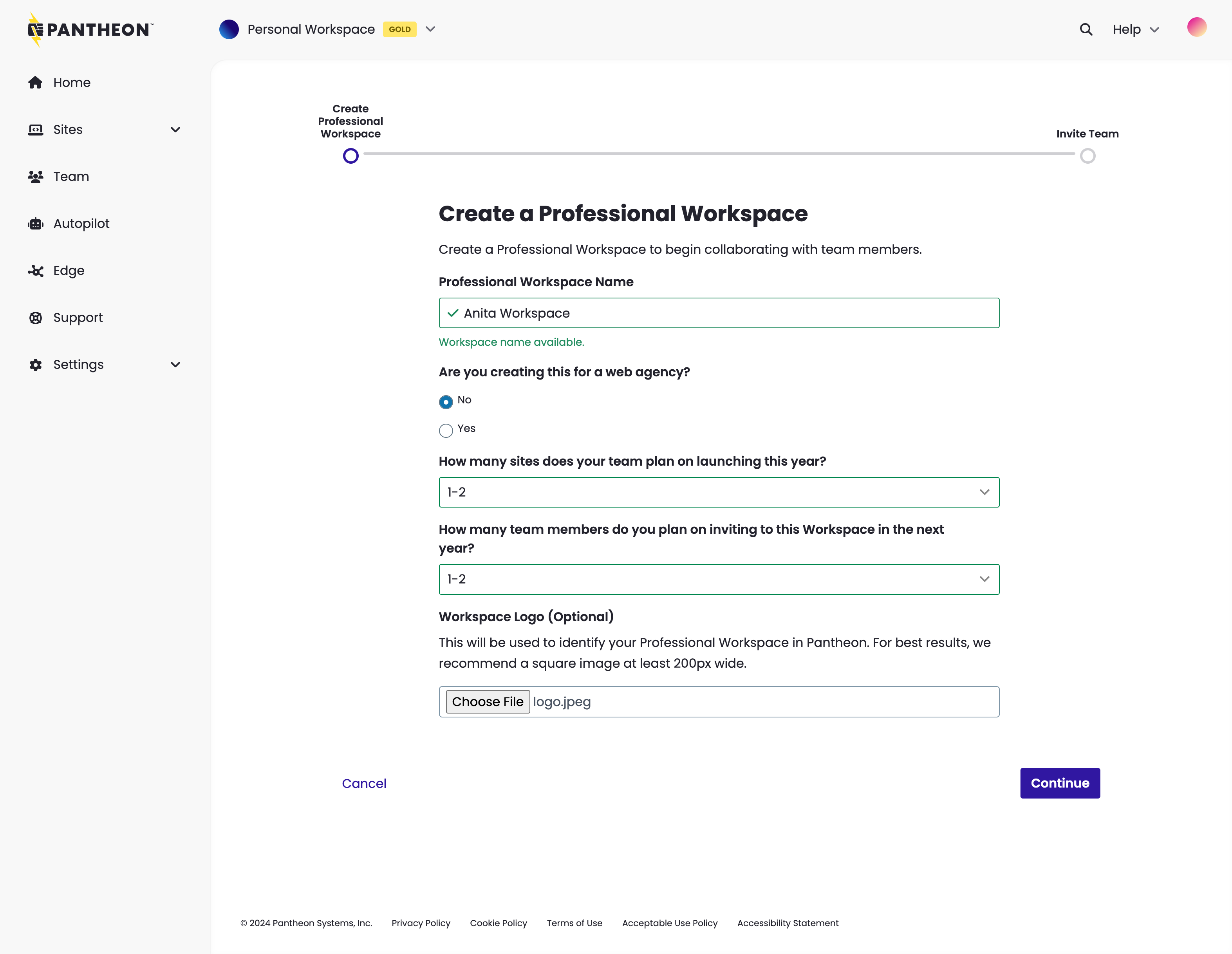Open the Sites section icon
This screenshot has width=1232, height=954.
[35, 129]
